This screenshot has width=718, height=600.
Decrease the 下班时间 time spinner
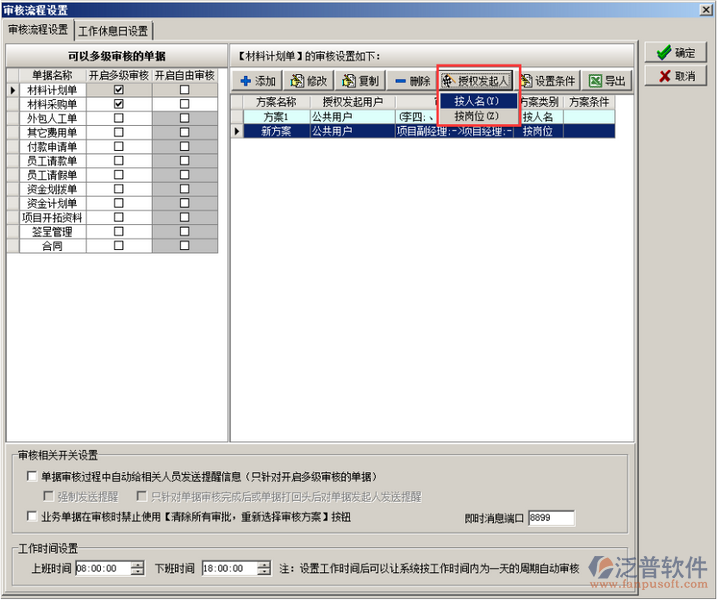263,572
